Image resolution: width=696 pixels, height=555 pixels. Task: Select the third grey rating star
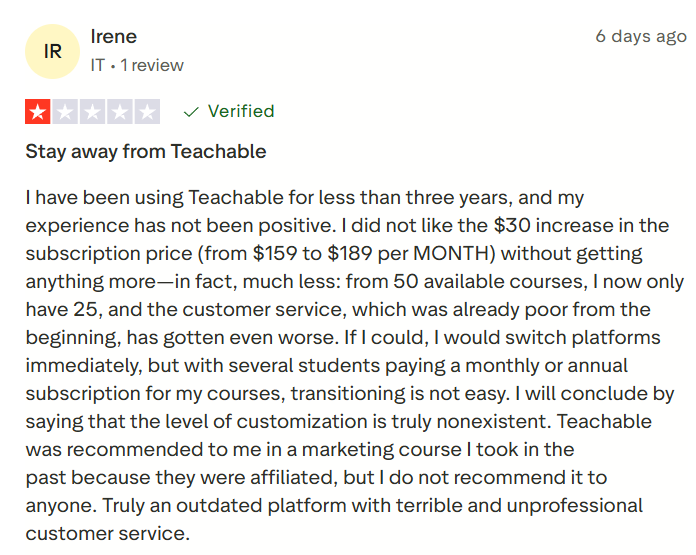coord(92,112)
